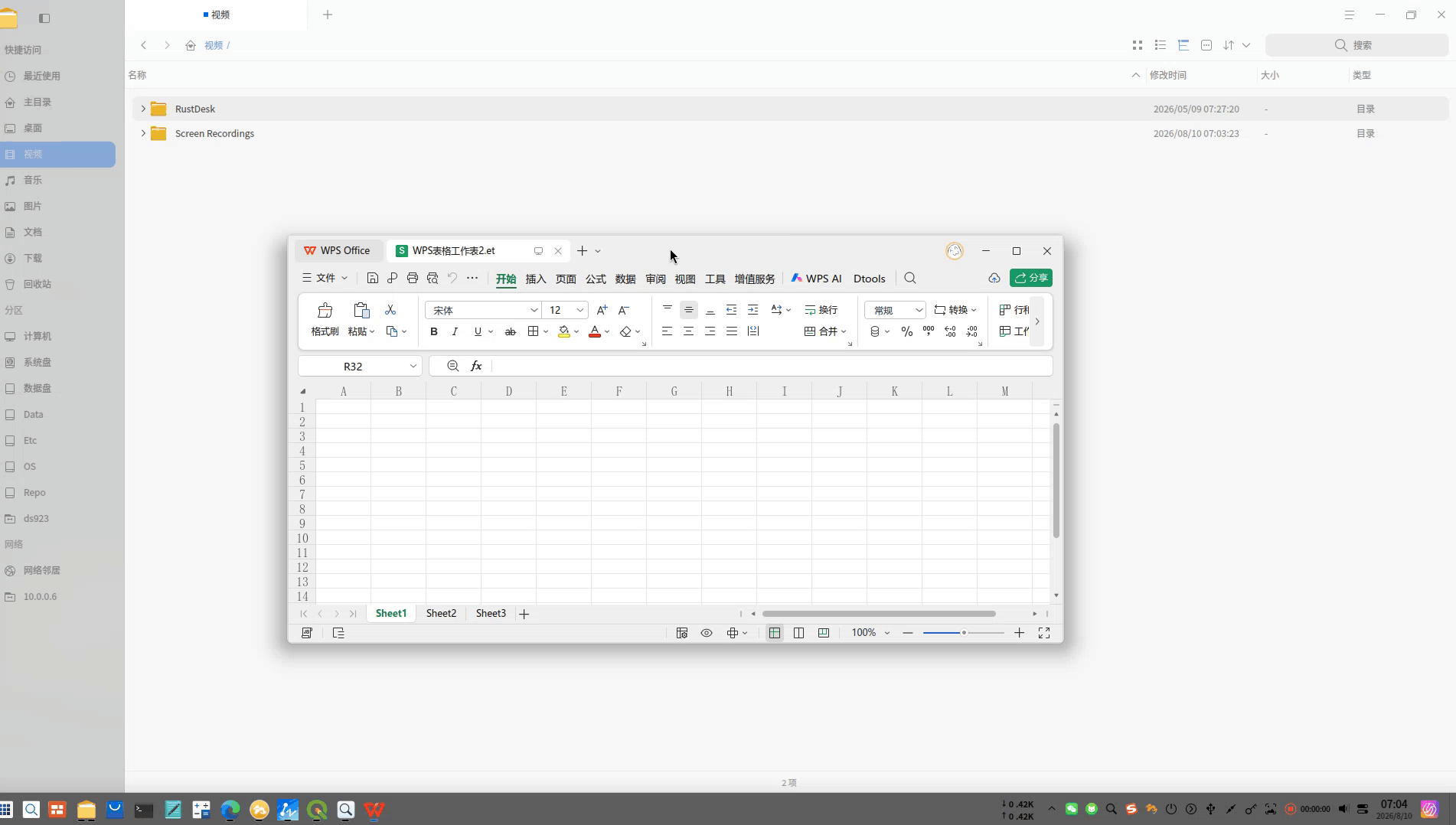Click the green 分享 (Share) button
1456x825 pixels.
pyautogui.click(x=1031, y=278)
